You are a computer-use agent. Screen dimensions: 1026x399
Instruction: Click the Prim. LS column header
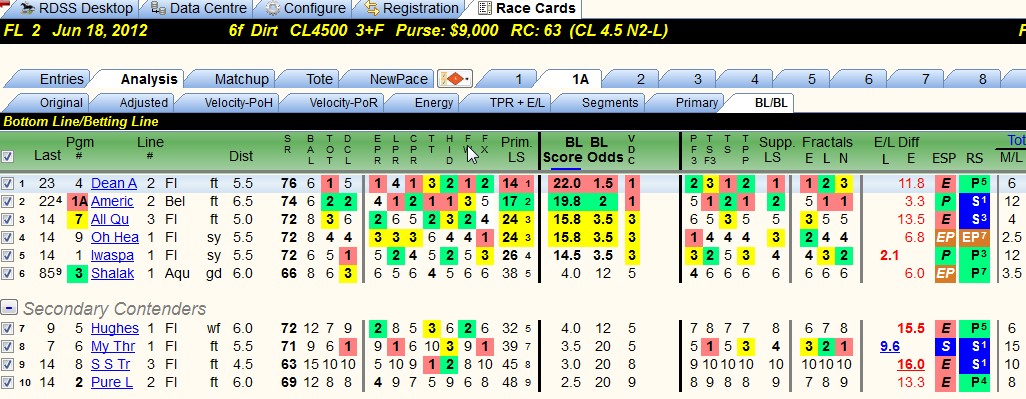coord(516,150)
